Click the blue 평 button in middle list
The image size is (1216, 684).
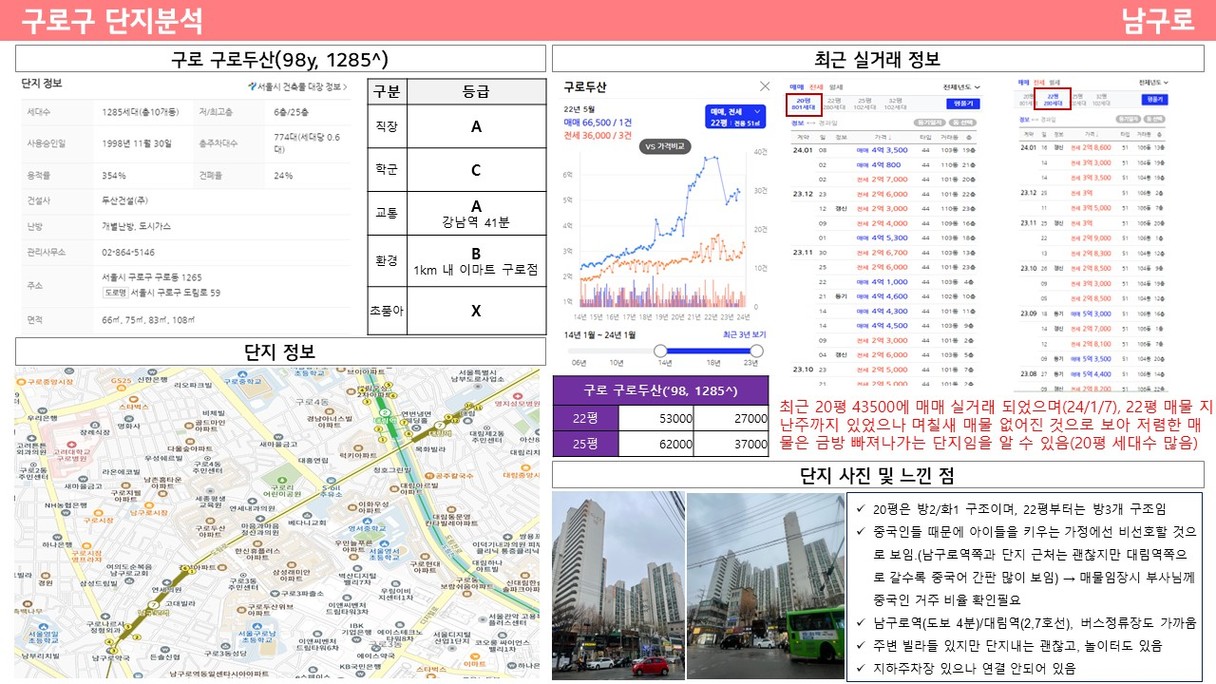(x=963, y=104)
